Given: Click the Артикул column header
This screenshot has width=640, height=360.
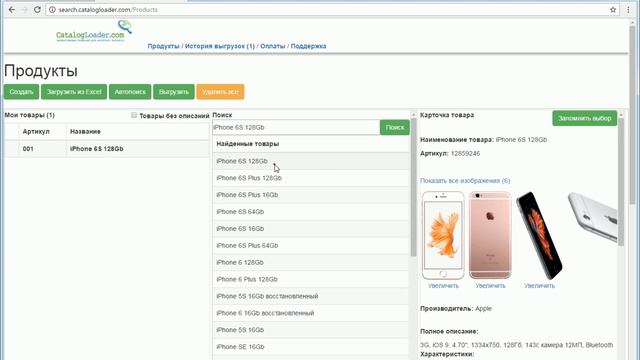Looking at the screenshot, I should tap(36, 131).
